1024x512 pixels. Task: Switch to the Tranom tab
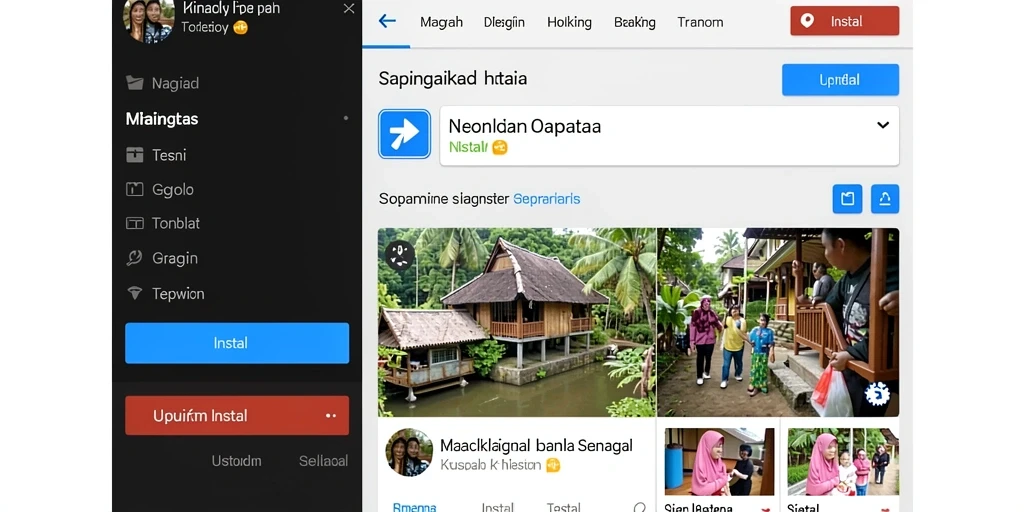[x=700, y=22]
